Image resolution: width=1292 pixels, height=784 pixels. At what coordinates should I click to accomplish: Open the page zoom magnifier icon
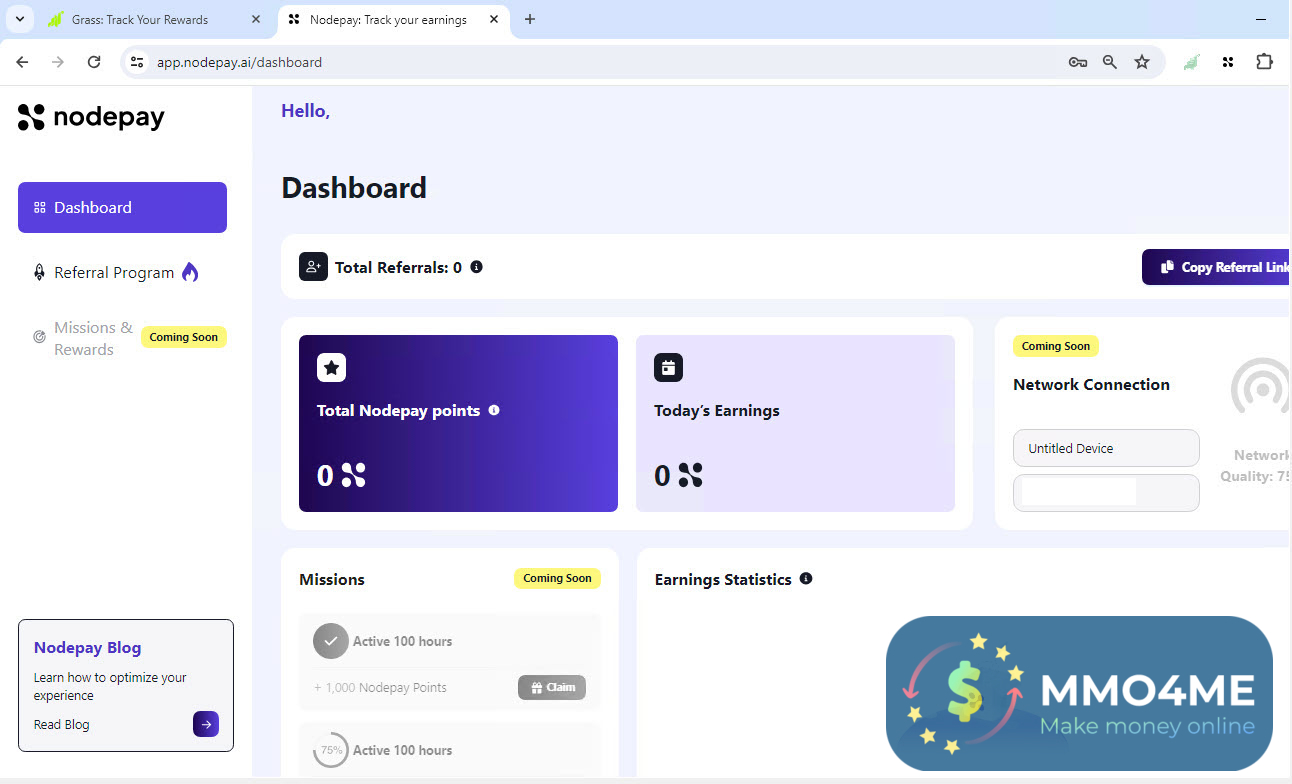[1110, 62]
